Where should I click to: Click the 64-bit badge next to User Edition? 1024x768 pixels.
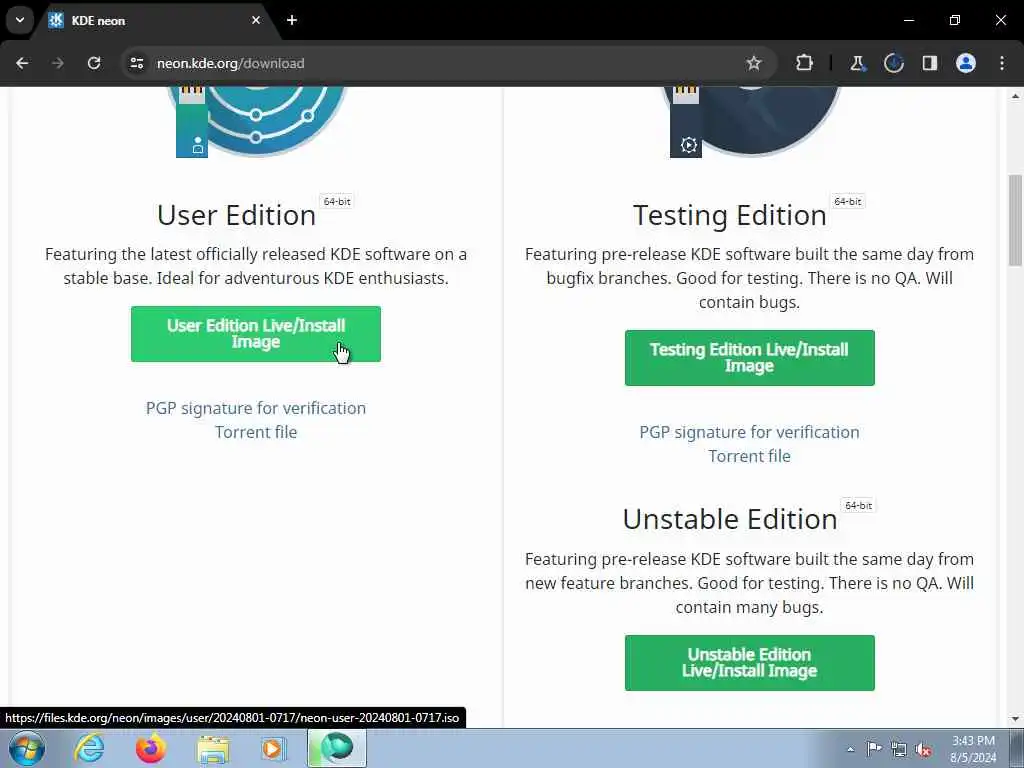pyautogui.click(x=337, y=201)
